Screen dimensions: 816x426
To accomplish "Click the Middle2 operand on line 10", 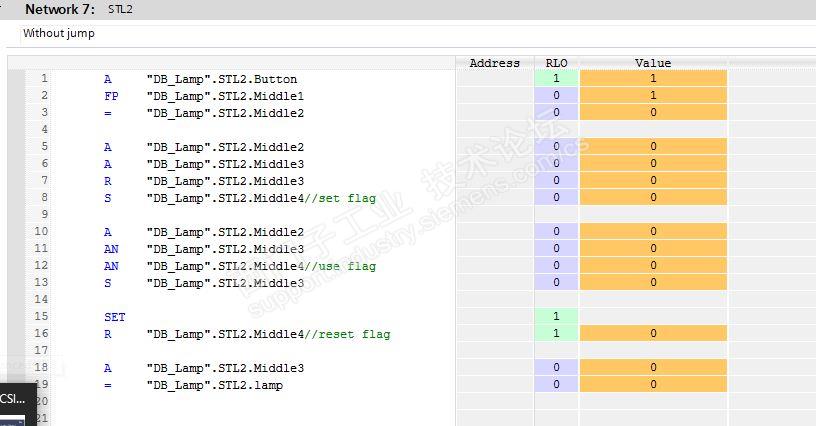I will (225, 232).
